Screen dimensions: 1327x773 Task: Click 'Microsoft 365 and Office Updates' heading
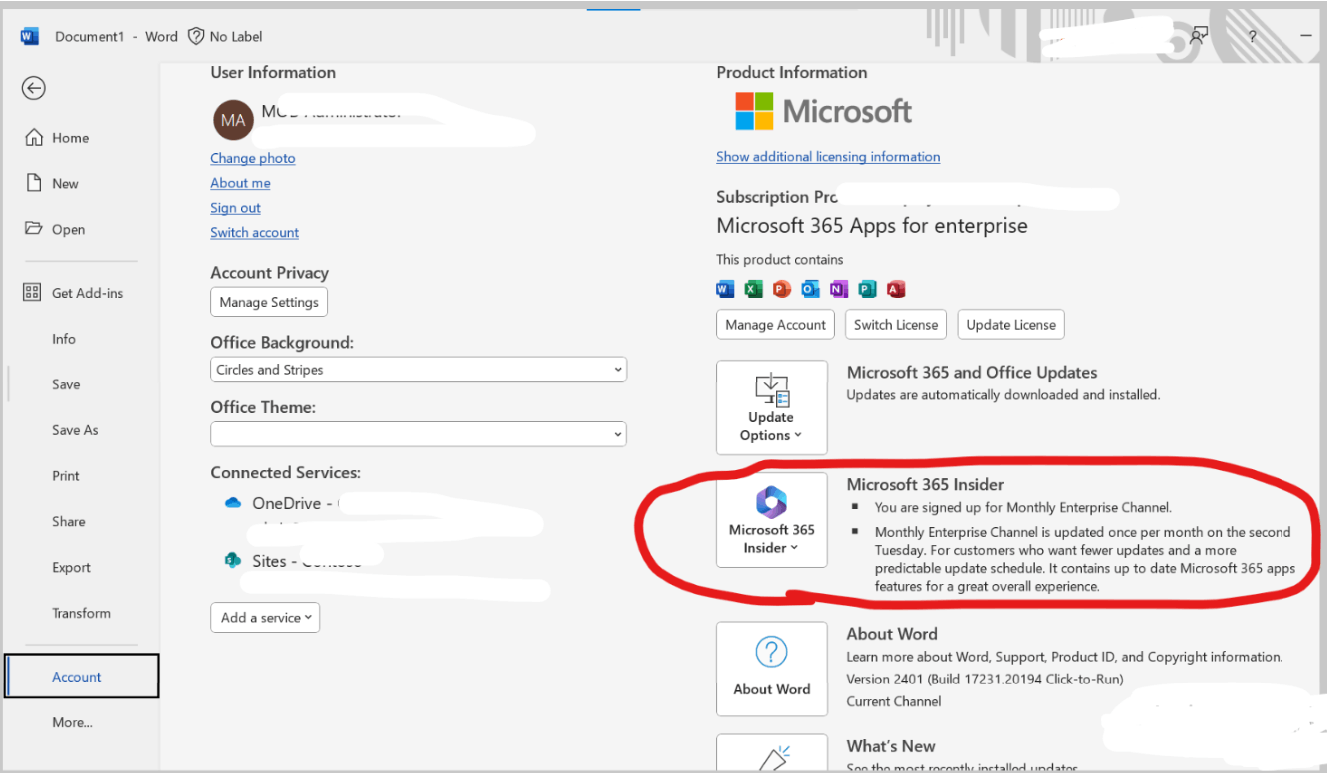click(x=972, y=372)
